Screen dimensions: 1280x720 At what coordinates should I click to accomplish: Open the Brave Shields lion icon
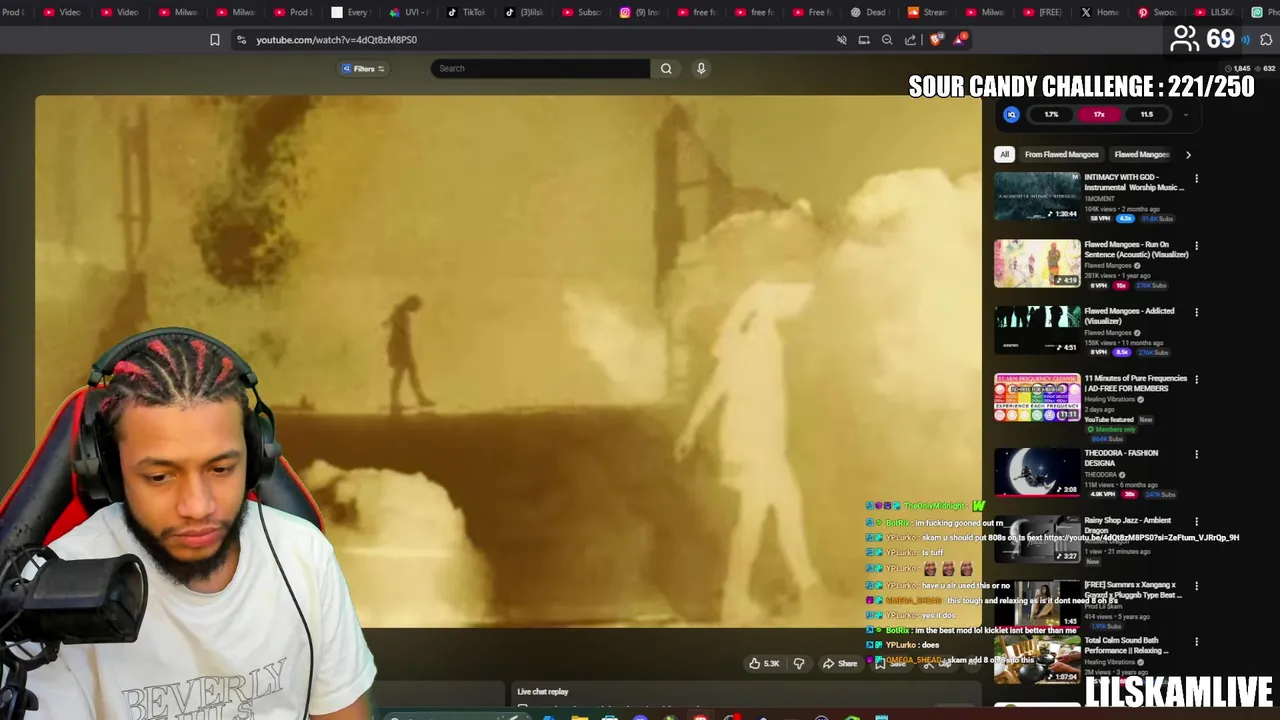click(936, 40)
